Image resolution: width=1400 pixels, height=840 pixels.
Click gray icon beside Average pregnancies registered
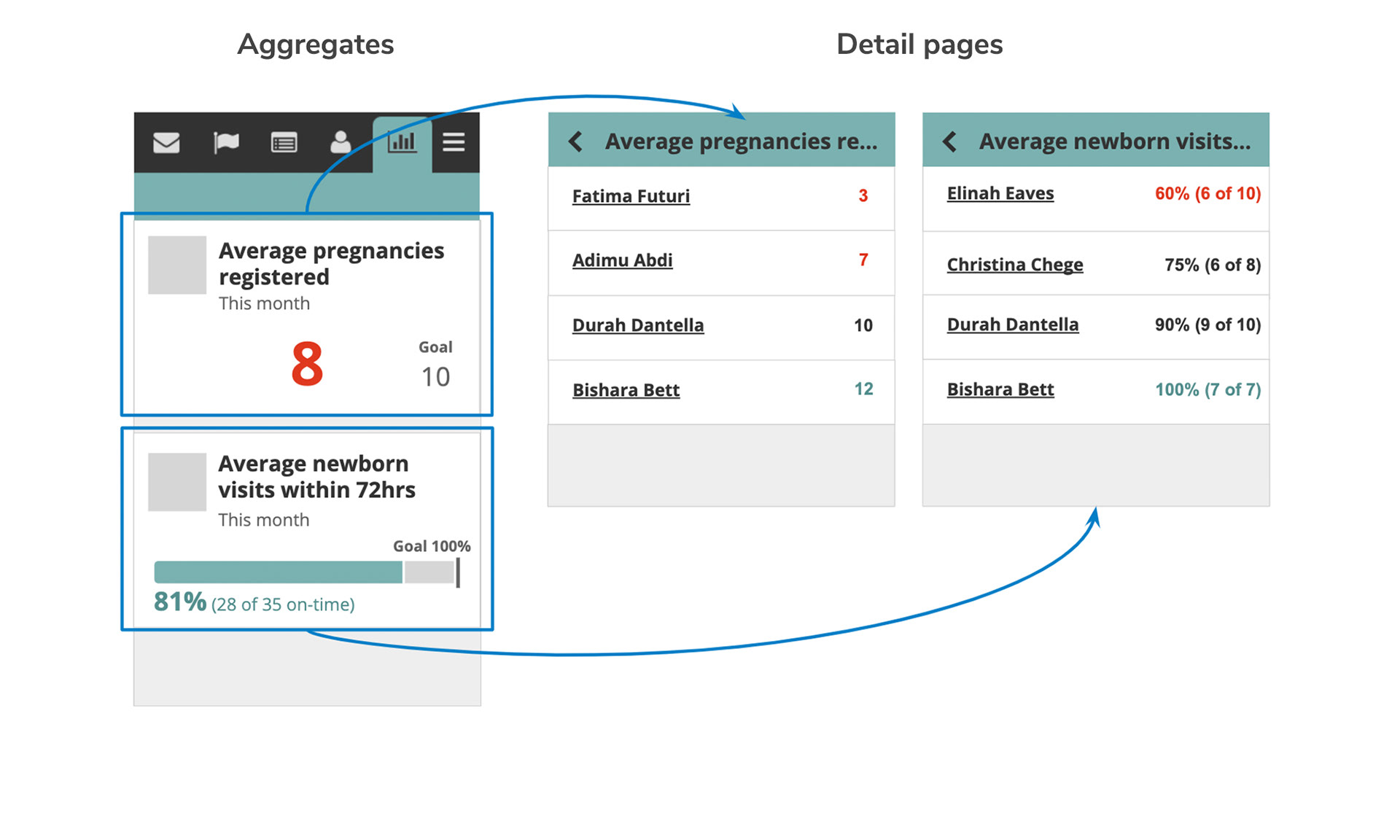coord(177,265)
